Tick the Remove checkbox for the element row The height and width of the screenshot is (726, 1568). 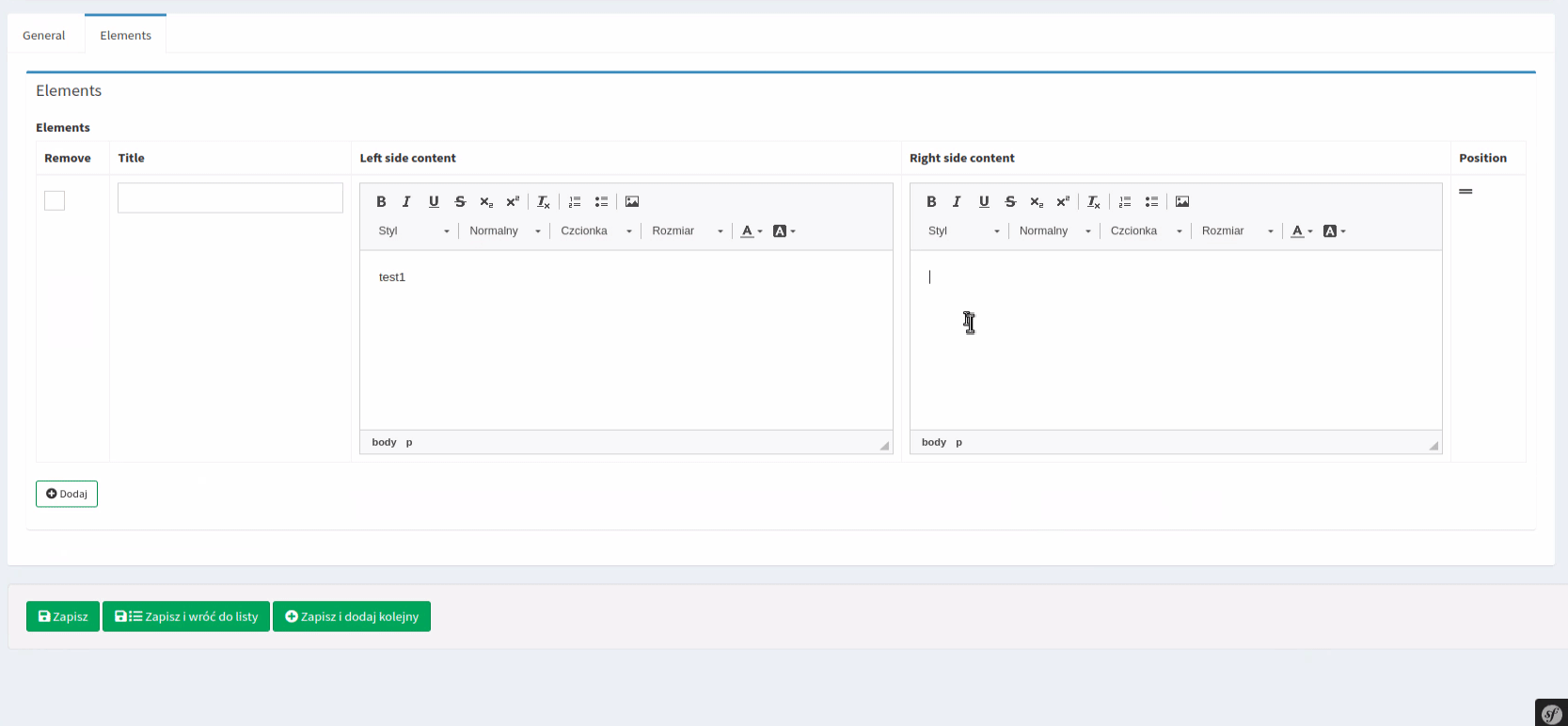(55, 200)
